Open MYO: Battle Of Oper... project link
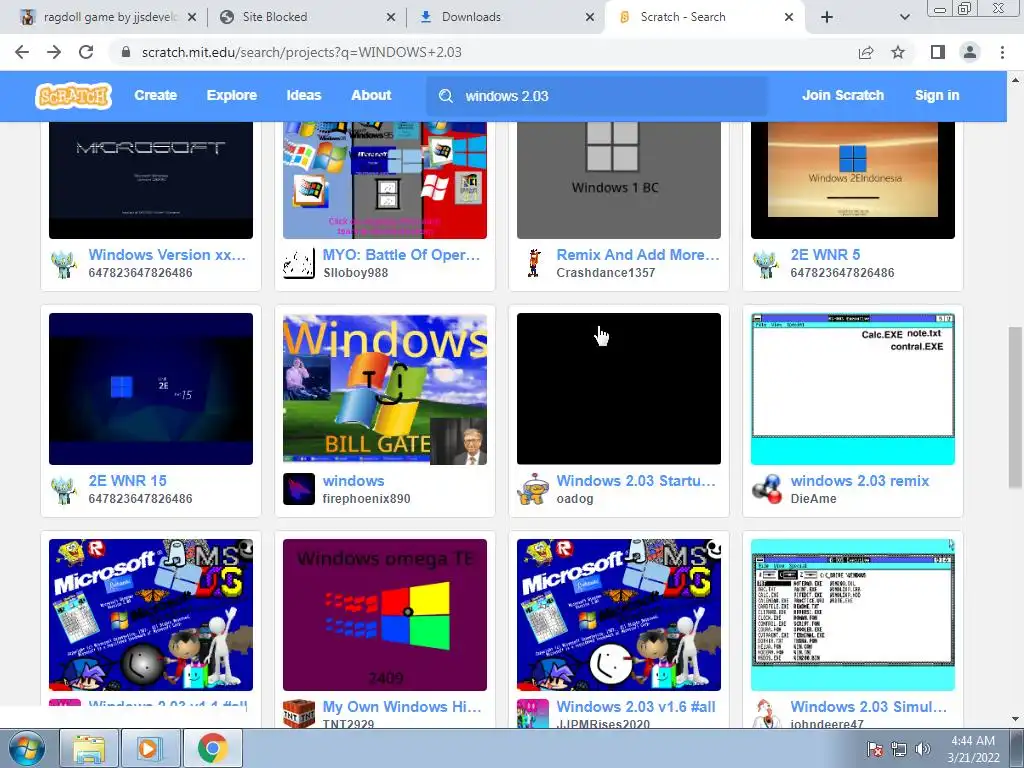The height and width of the screenshot is (768, 1024). [402, 255]
